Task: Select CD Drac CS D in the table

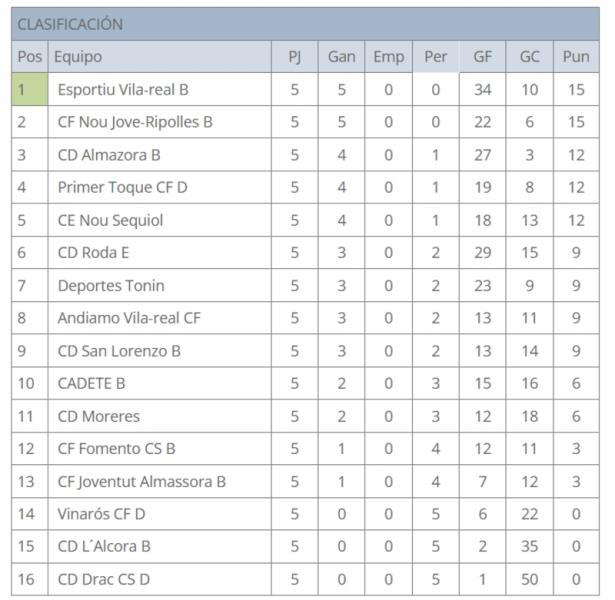Action: tap(104, 579)
